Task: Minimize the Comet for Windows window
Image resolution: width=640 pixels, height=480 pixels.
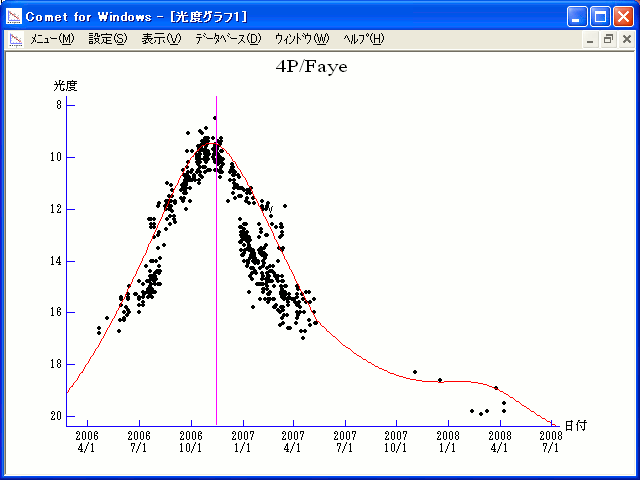Action: point(577,17)
